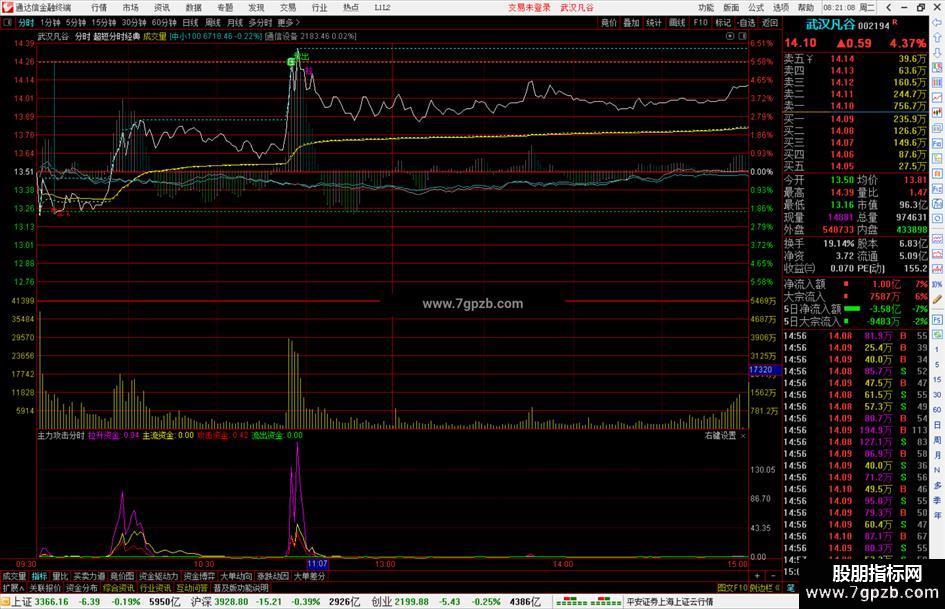Click the small square target icon above chart
Viewport: 945px width, 609px height.
click(x=730, y=36)
